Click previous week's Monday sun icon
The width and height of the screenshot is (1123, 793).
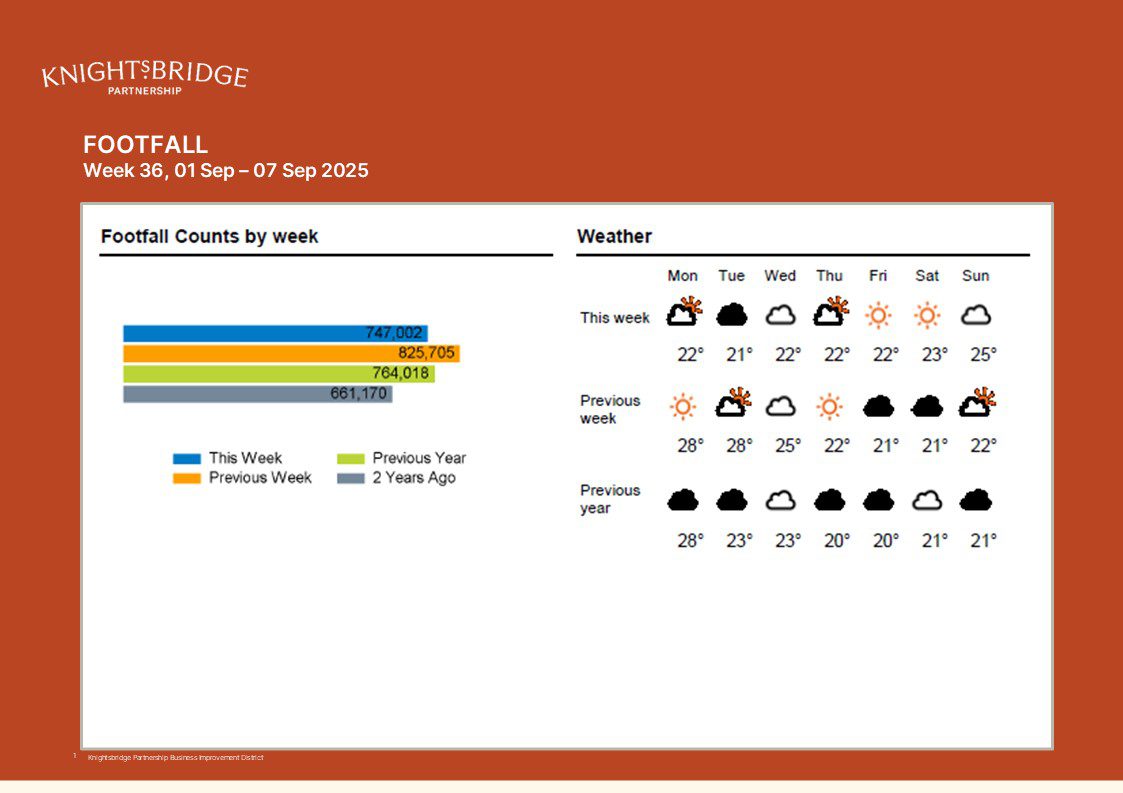pos(683,406)
